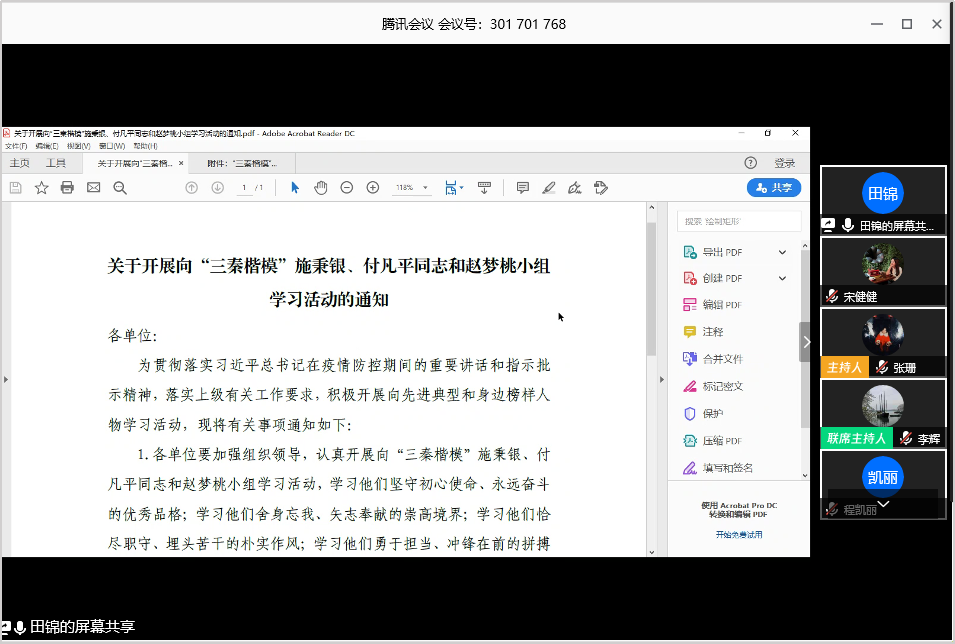Open the fit page options icon
The width and height of the screenshot is (955, 644).
(454, 188)
